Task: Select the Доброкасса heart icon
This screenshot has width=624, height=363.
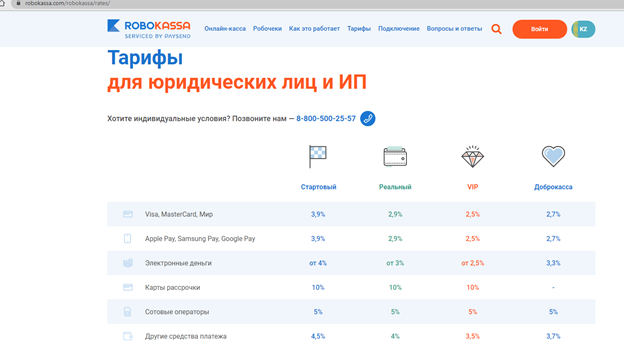Action: point(553,156)
